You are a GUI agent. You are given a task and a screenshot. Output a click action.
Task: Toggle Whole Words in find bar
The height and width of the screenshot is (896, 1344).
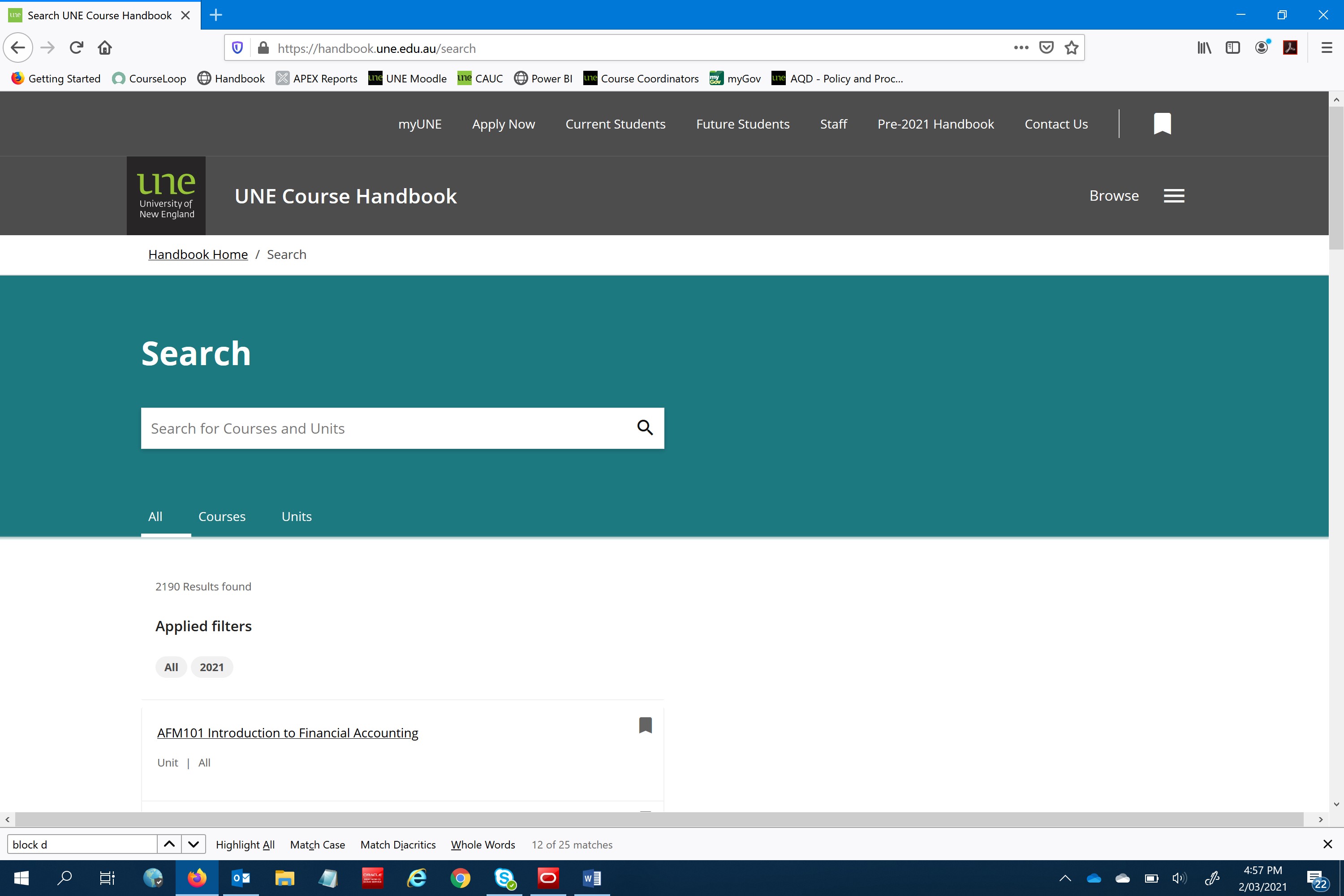coord(483,844)
